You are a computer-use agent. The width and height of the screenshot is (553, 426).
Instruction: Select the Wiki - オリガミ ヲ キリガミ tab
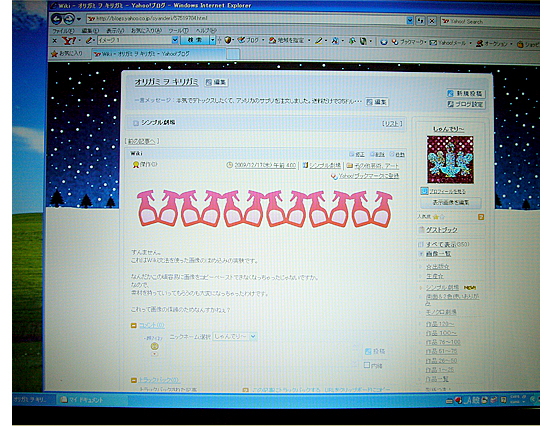click(158, 54)
